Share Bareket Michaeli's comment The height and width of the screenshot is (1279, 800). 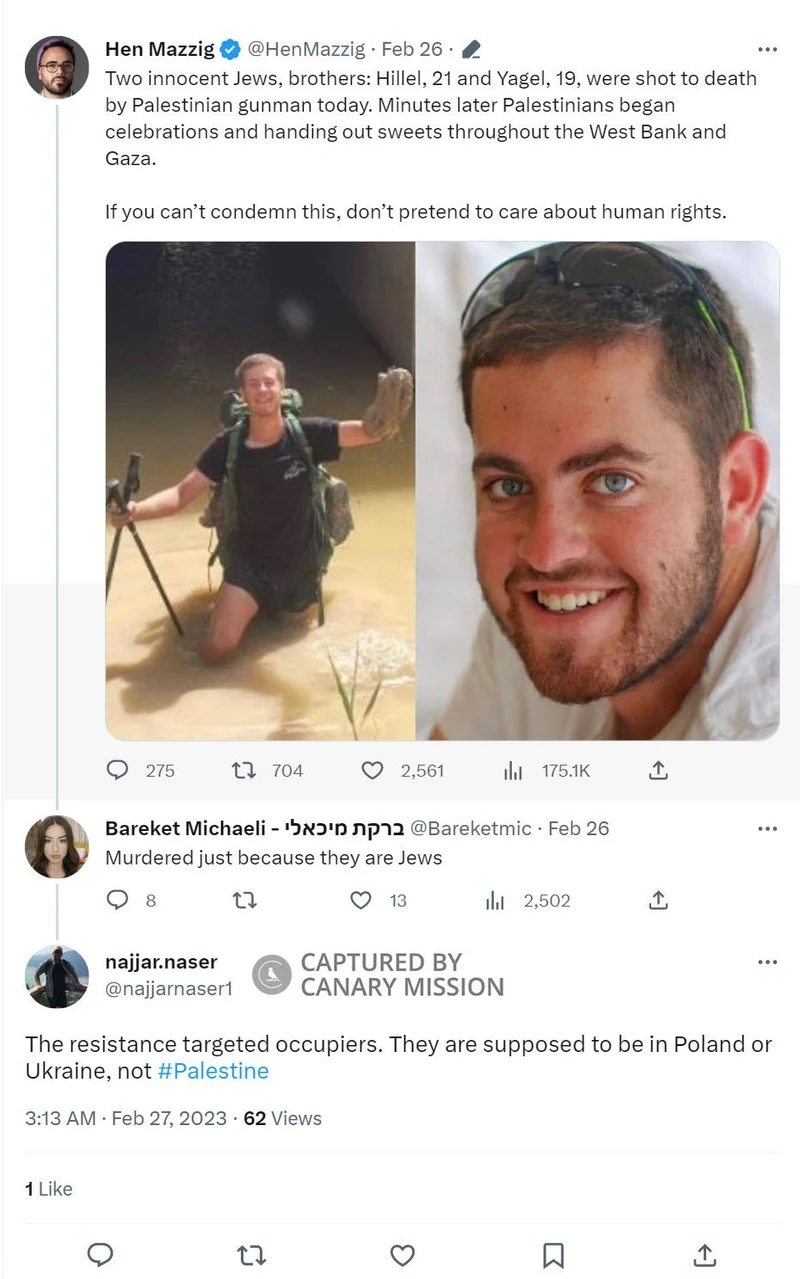coord(658,900)
